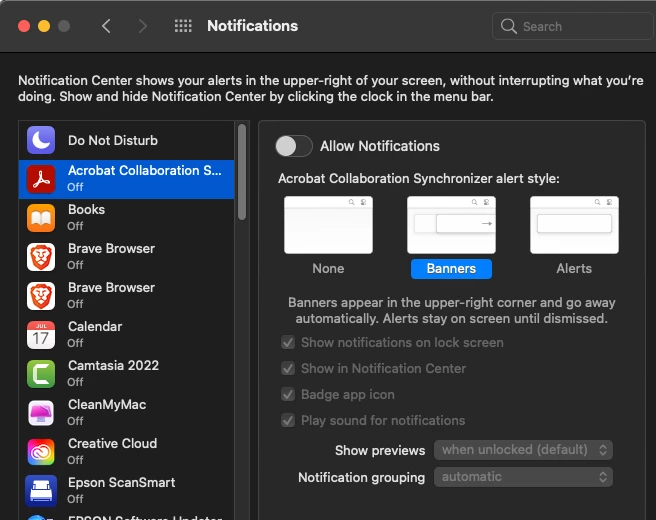Viewport: 656px width, 520px height.
Task: Click the Epson ScanSmart app icon
Action: click(41, 491)
